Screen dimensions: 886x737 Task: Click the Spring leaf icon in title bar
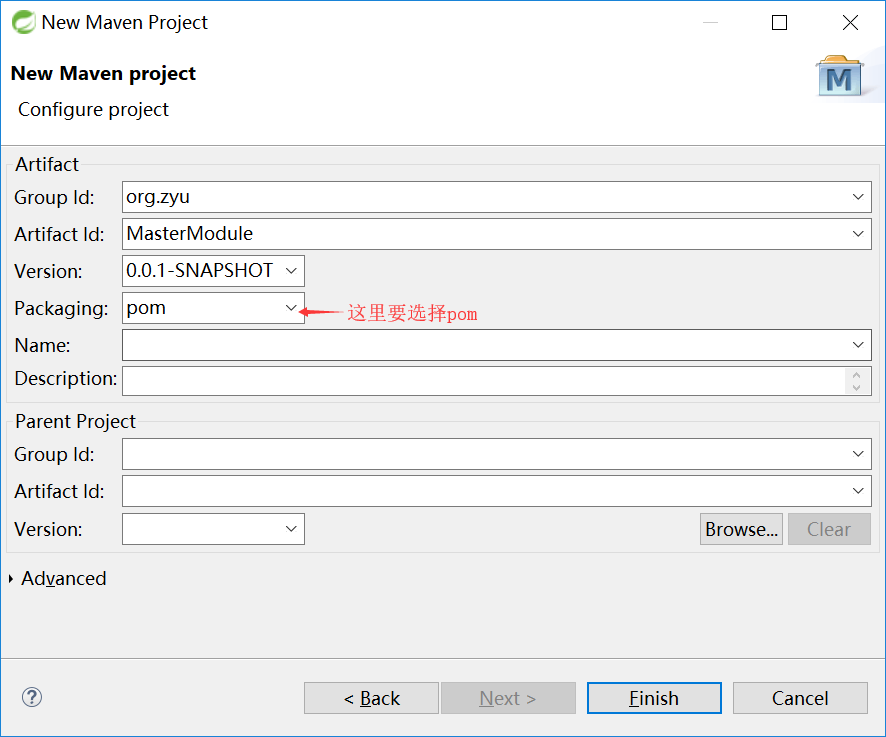click(24, 23)
